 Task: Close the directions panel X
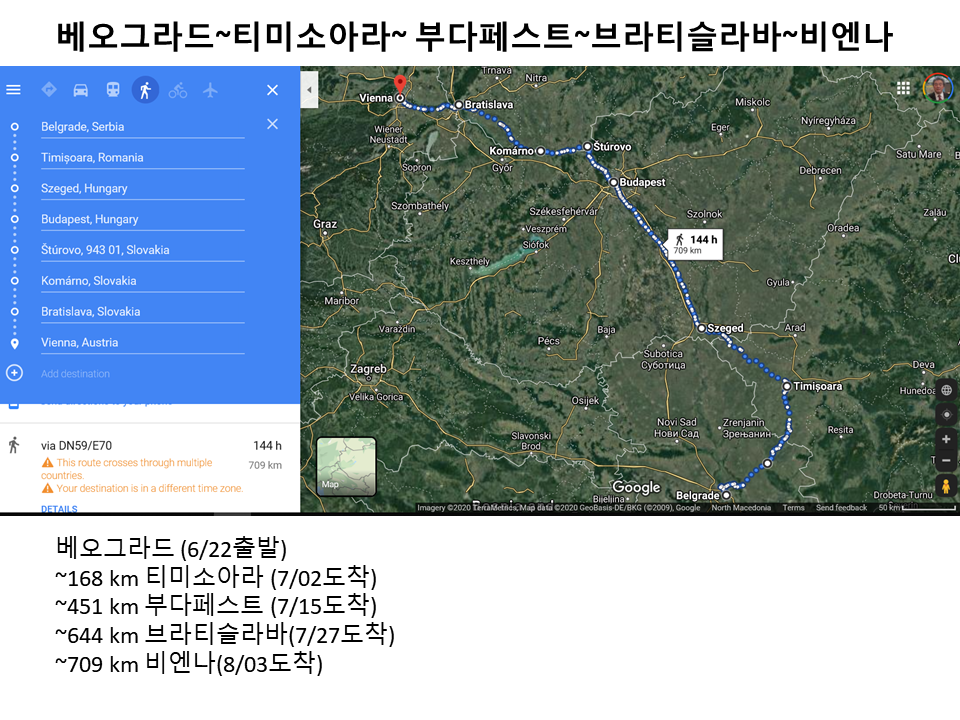[x=272, y=90]
